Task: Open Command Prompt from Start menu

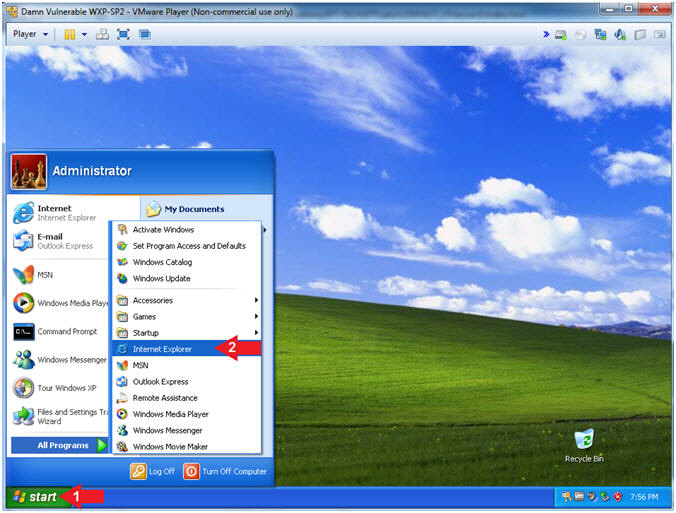Action: 59,332
